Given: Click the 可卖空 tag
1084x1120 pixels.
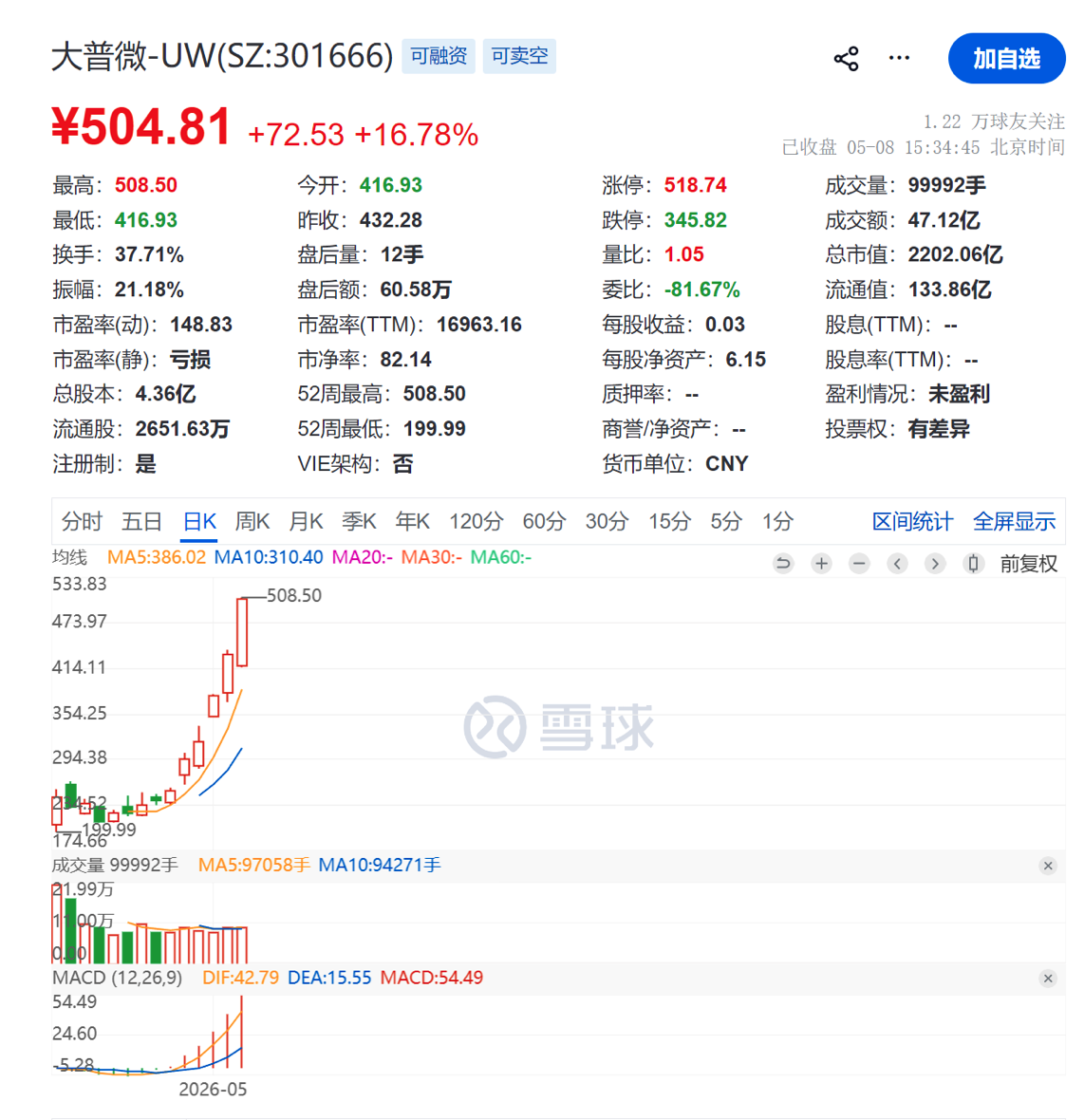Looking at the screenshot, I should (x=519, y=56).
